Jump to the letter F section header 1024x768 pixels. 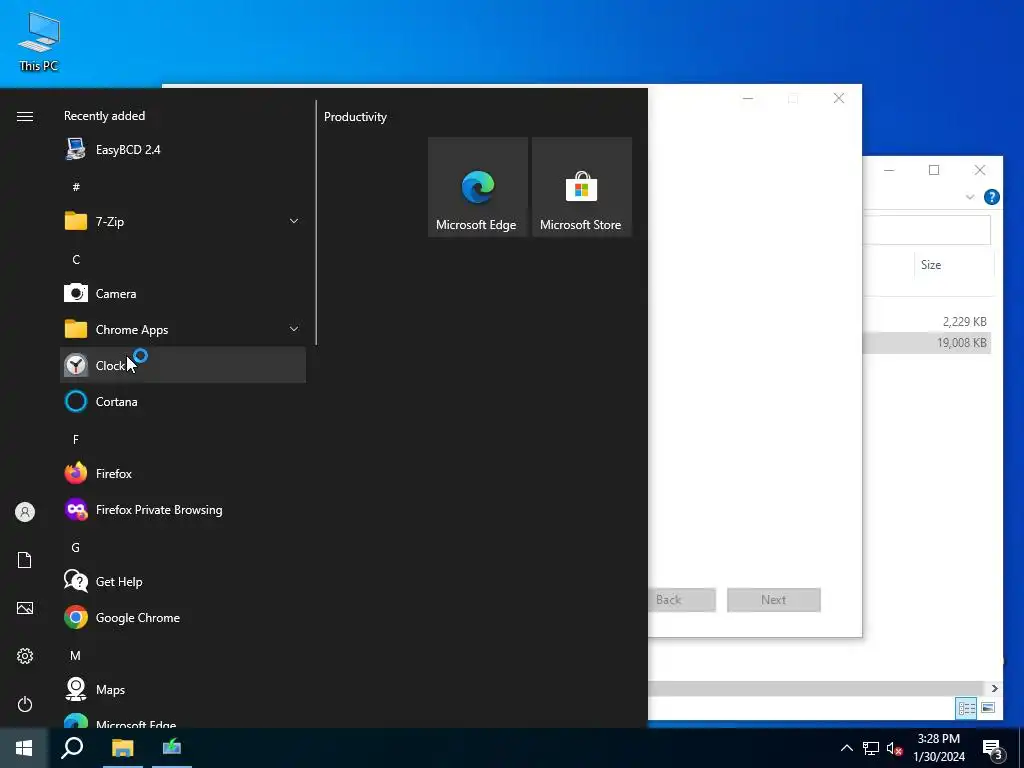(x=76, y=440)
